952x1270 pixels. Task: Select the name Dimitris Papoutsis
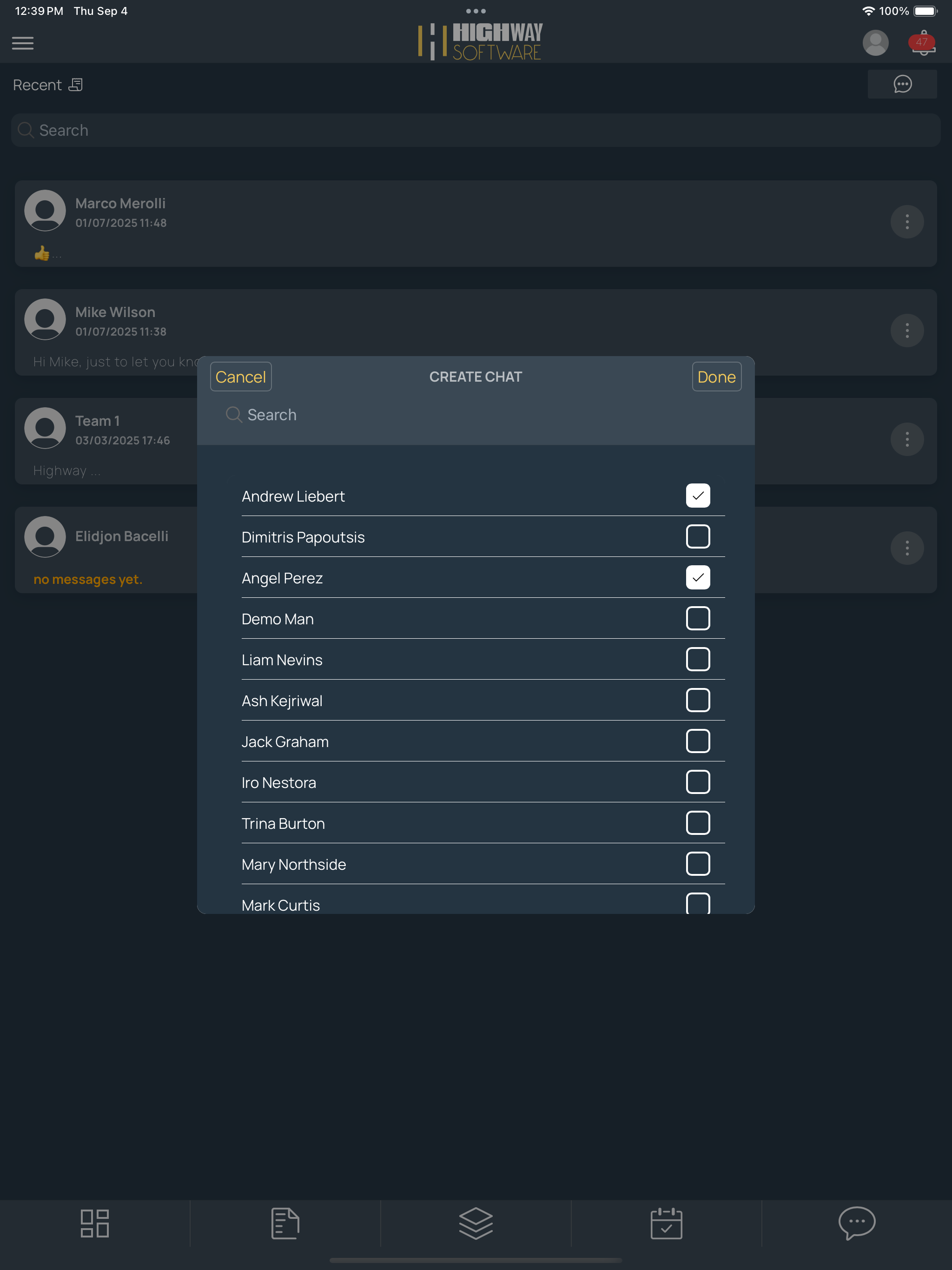tap(303, 537)
